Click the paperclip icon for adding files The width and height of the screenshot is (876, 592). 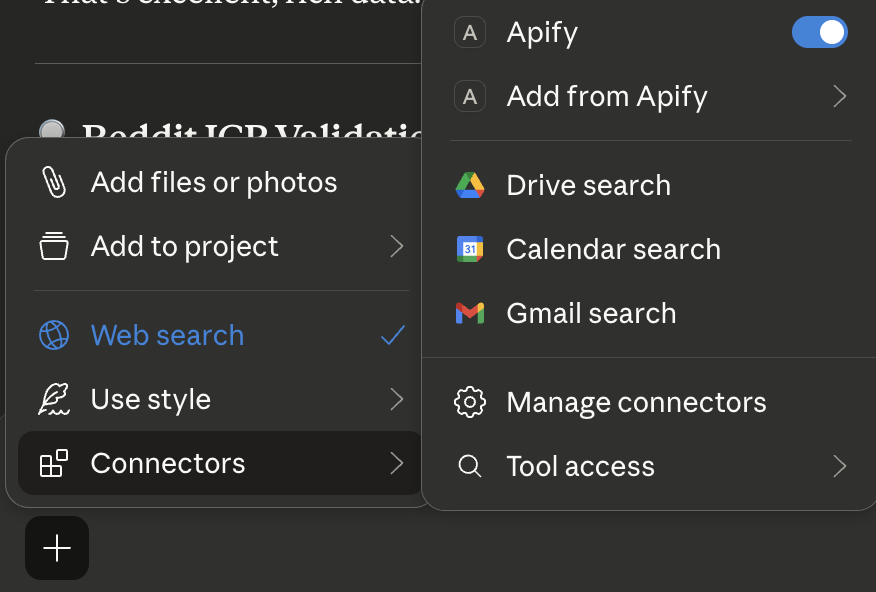coord(54,182)
